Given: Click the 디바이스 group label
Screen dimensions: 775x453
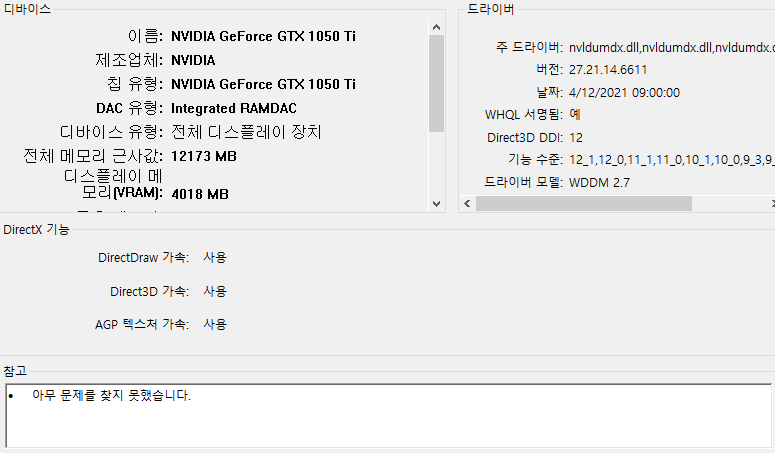Looking at the screenshot, I should tap(27, 9).
